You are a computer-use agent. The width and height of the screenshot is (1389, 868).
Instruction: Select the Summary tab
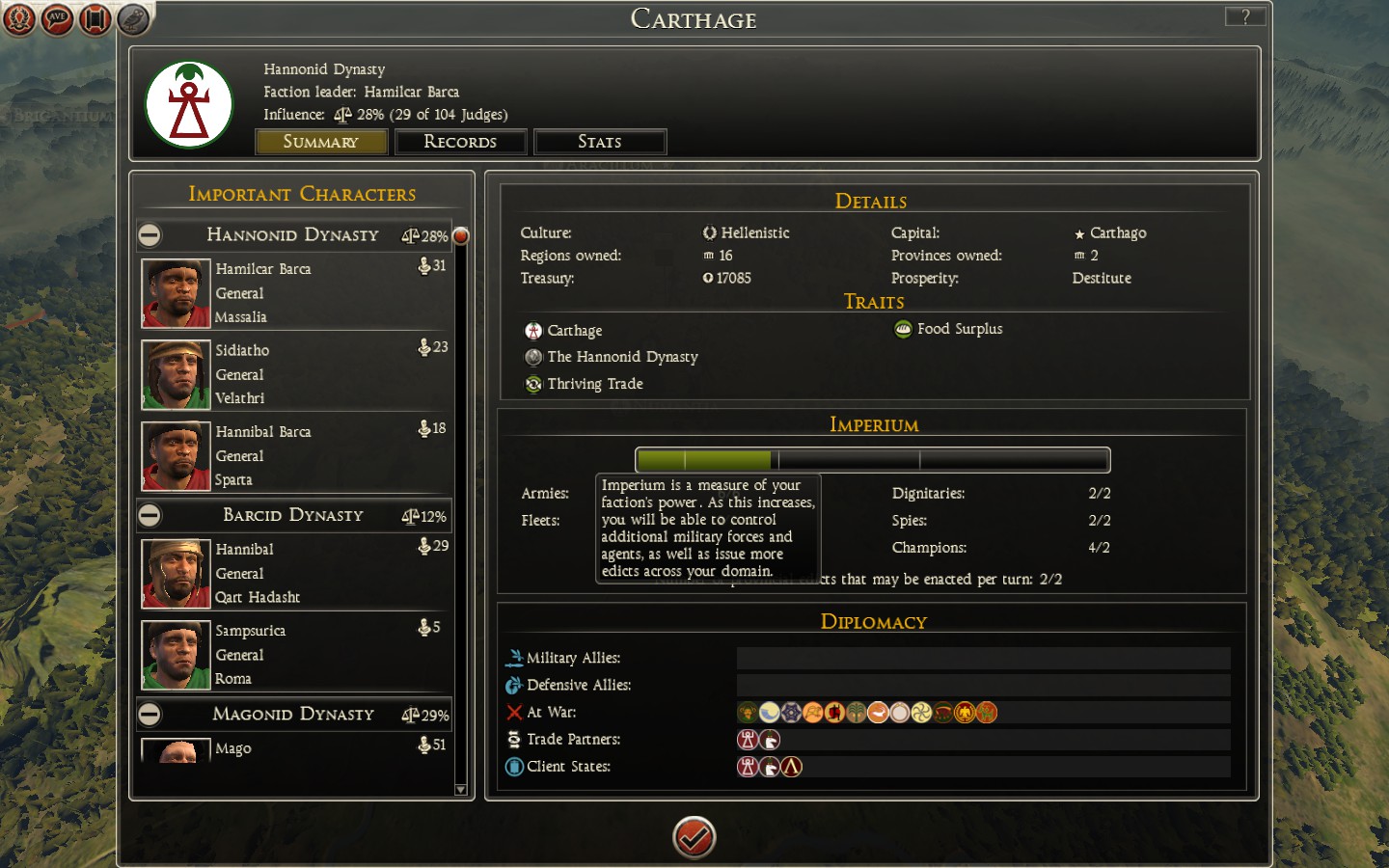[x=321, y=142]
